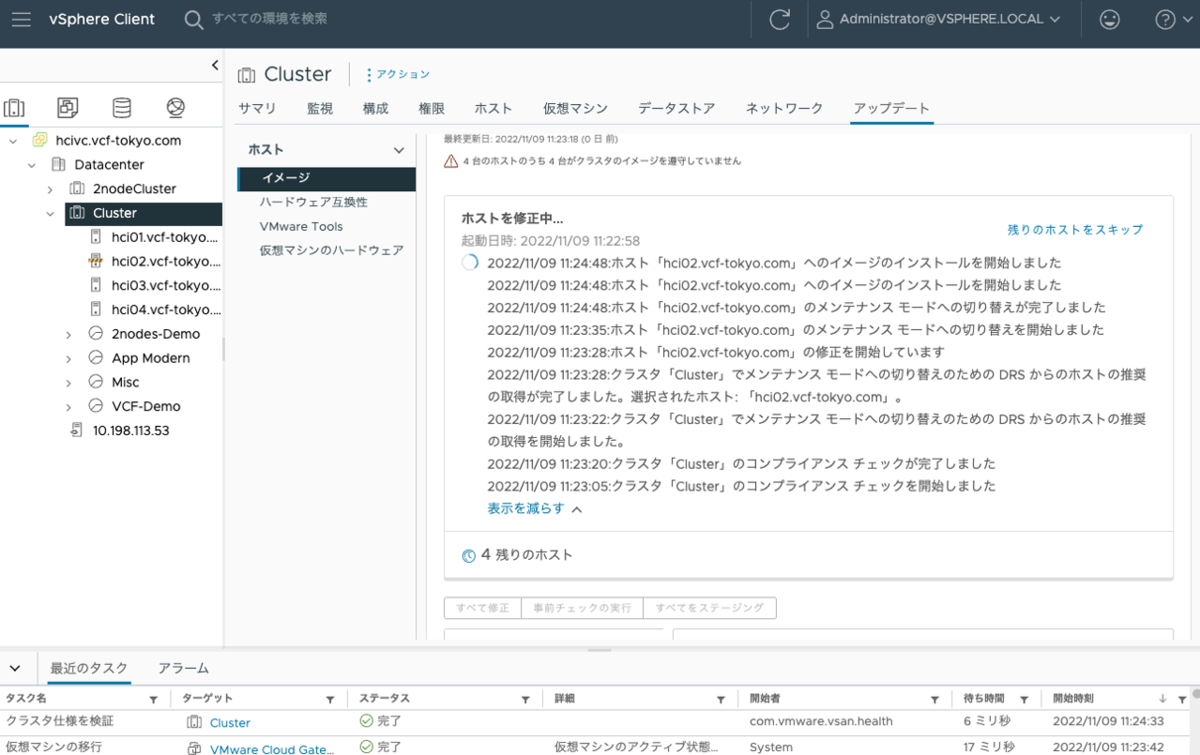
Task: Click the remaining hosts clock icon
Action: [468, 555]
